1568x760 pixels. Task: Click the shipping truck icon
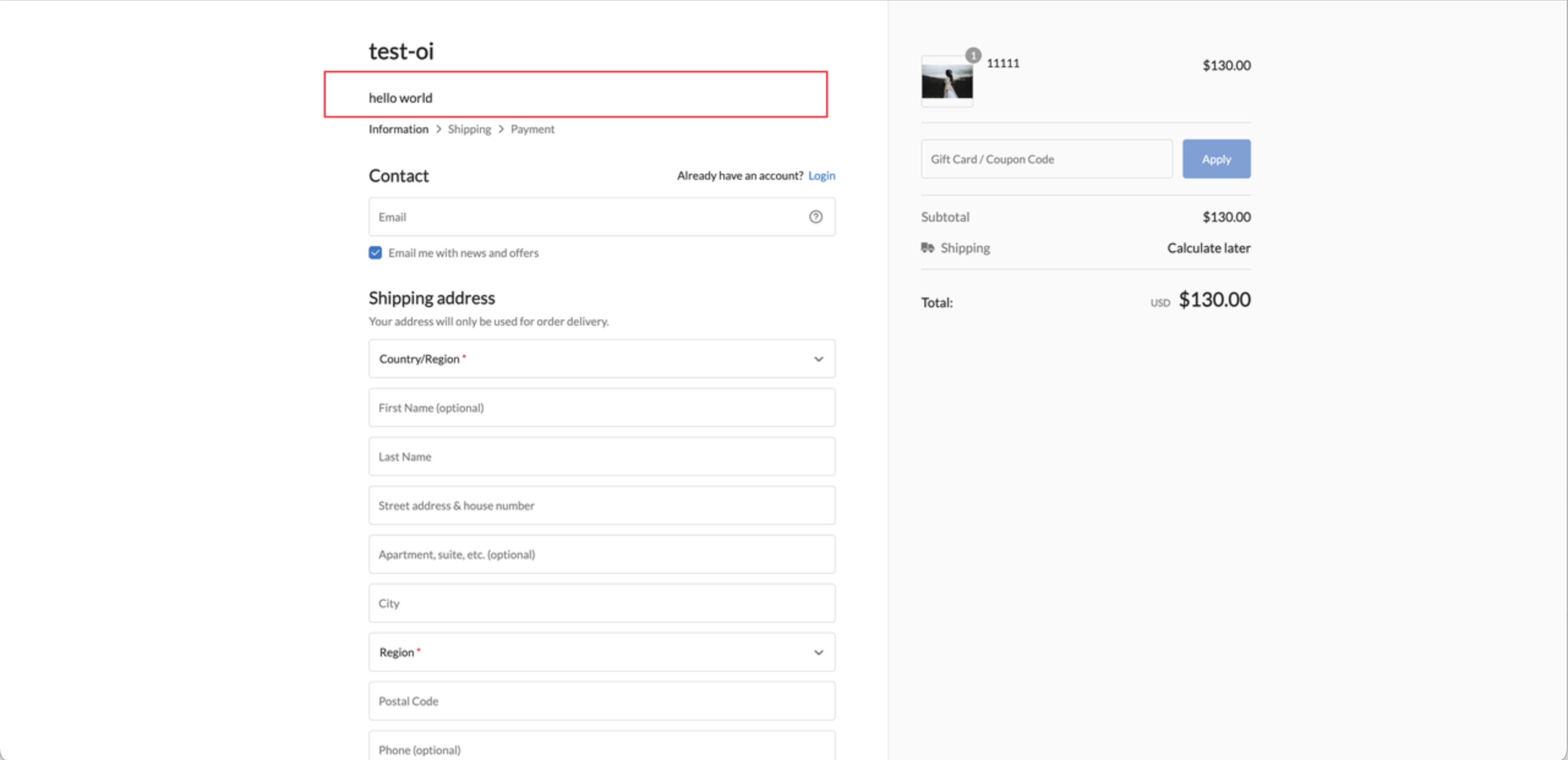[x=927, y=248]
